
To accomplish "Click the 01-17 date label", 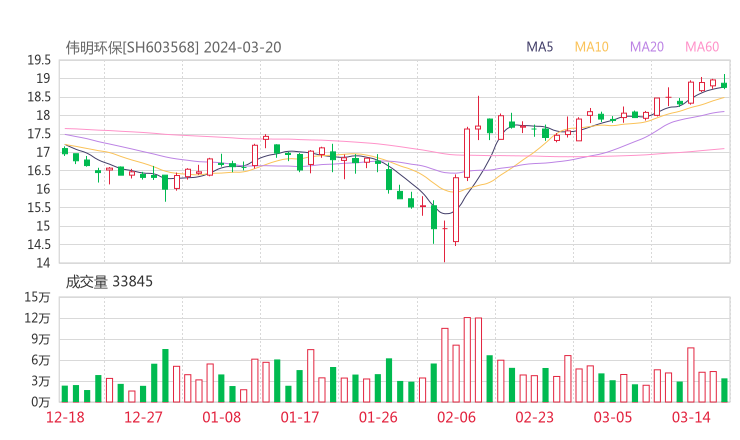I will [x=300, y=417].
